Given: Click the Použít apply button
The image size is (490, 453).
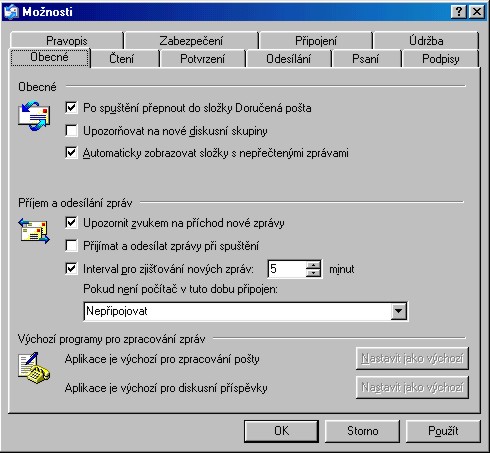Looking at the screenshot, I should coord(443,431).
